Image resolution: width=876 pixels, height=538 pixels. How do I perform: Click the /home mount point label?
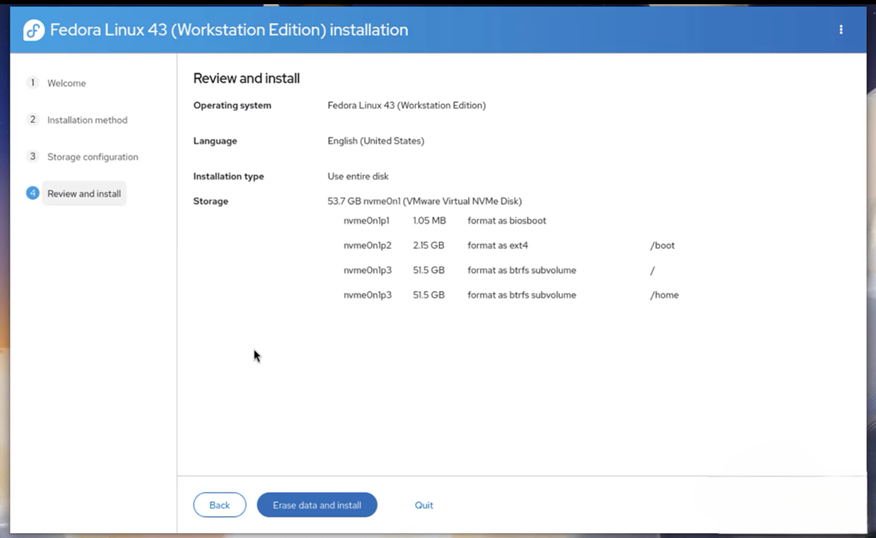664,295
